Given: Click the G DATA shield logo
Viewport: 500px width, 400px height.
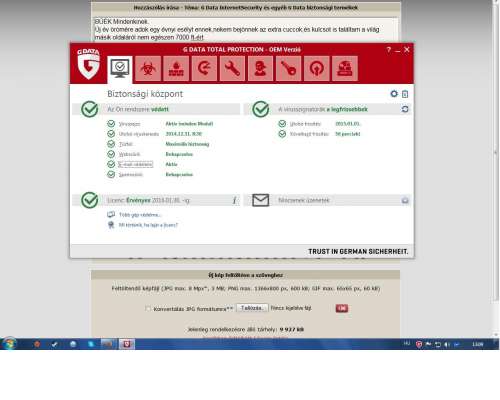Looking at the screenshot, I should click(x=88, y=64).
